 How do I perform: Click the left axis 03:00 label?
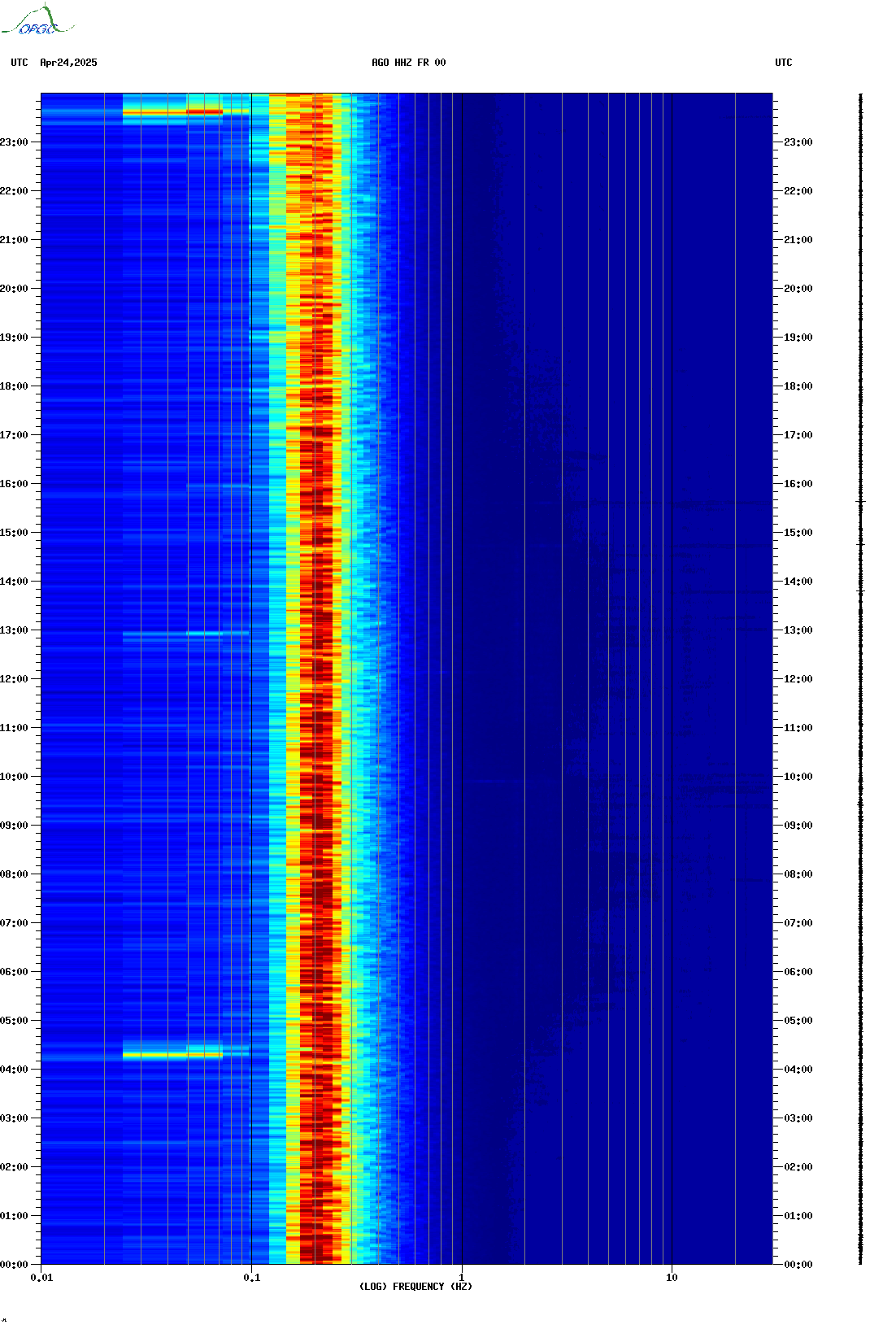[14, 1118]
